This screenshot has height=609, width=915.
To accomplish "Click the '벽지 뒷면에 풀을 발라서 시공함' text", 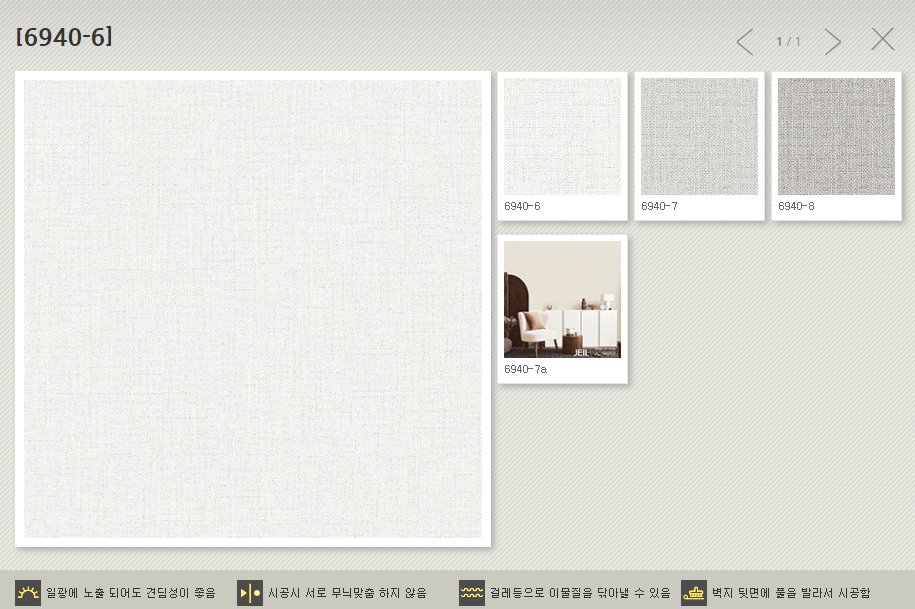I will pyautogui.click(x=791, y=593).
